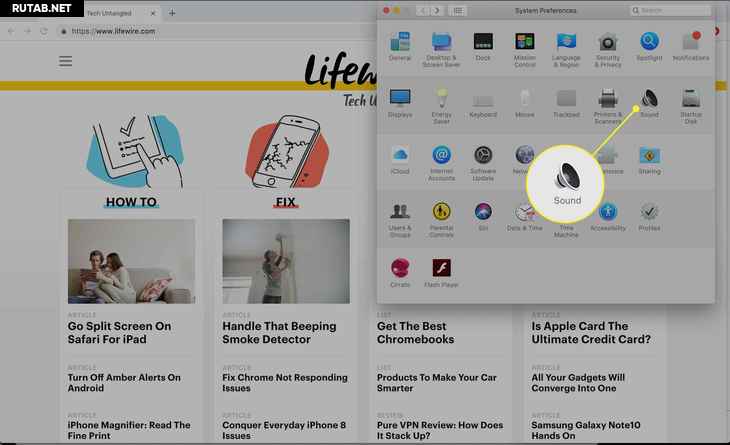Click System Preferences forward arrow
Viewport: 730px width, 445px height.
click(437, 10)
